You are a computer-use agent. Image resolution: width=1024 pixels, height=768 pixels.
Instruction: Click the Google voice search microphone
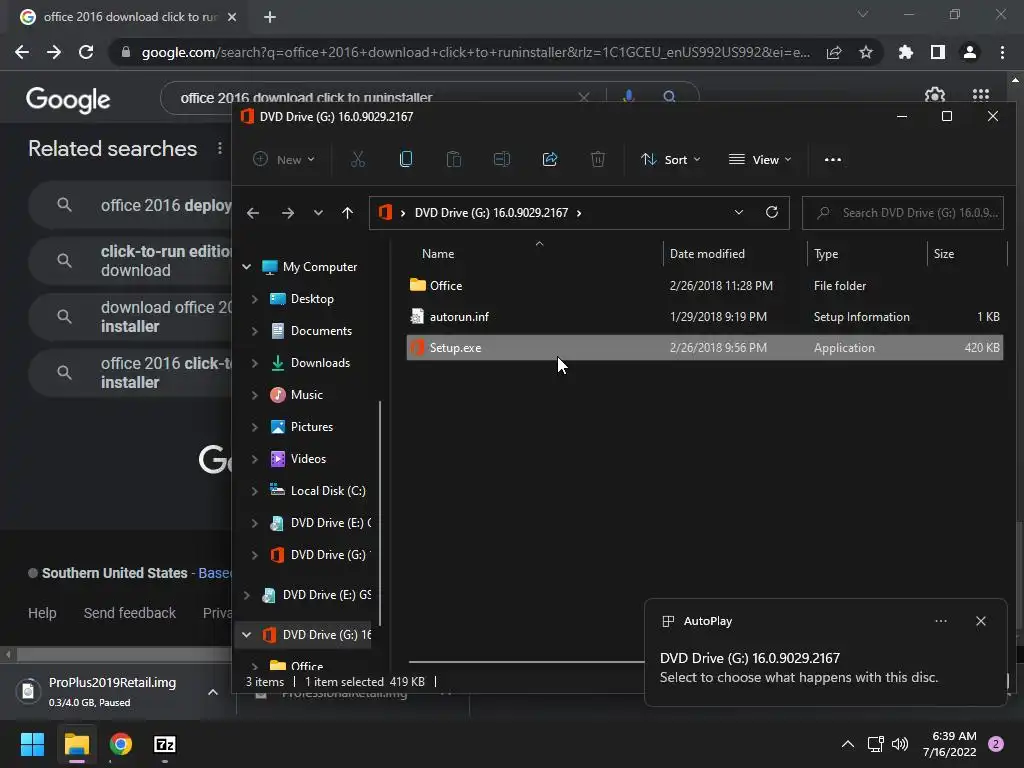click(x=628, y=97)
